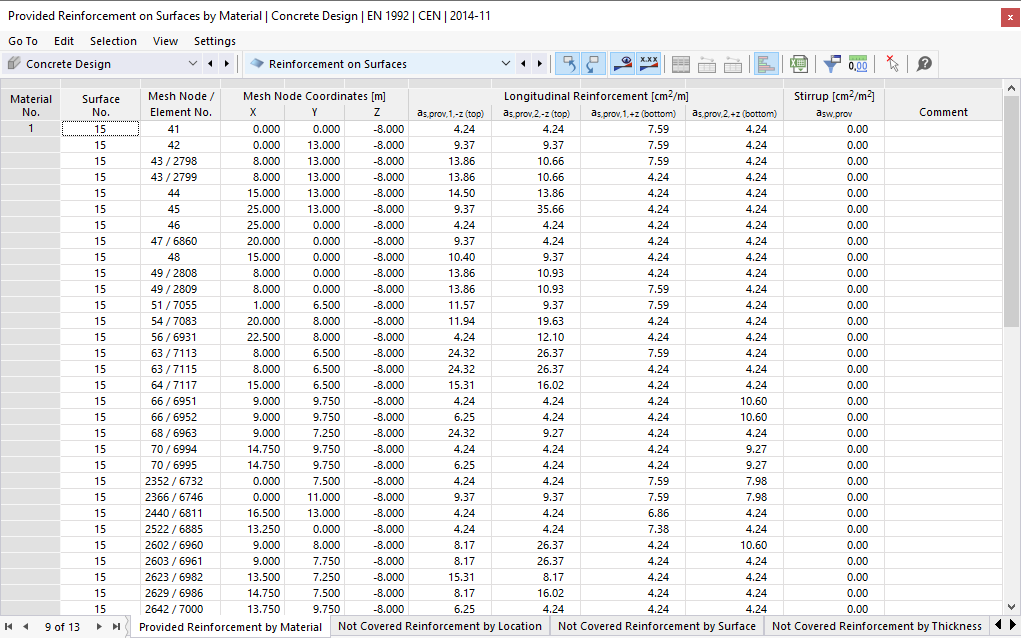1021x638 pixels.
Task: Click the first selection sync arrow icon
Action: (568, 64)
